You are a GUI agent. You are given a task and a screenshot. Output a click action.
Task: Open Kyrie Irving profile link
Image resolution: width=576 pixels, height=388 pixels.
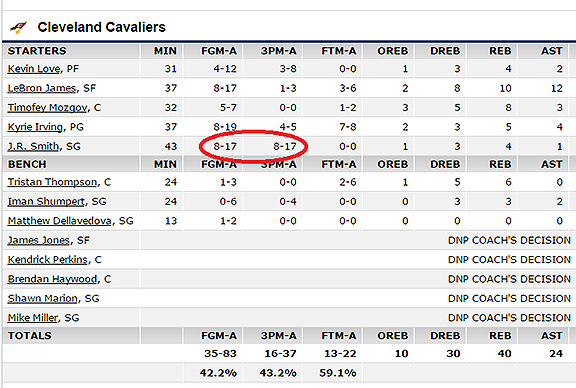[x=35, y=127]
